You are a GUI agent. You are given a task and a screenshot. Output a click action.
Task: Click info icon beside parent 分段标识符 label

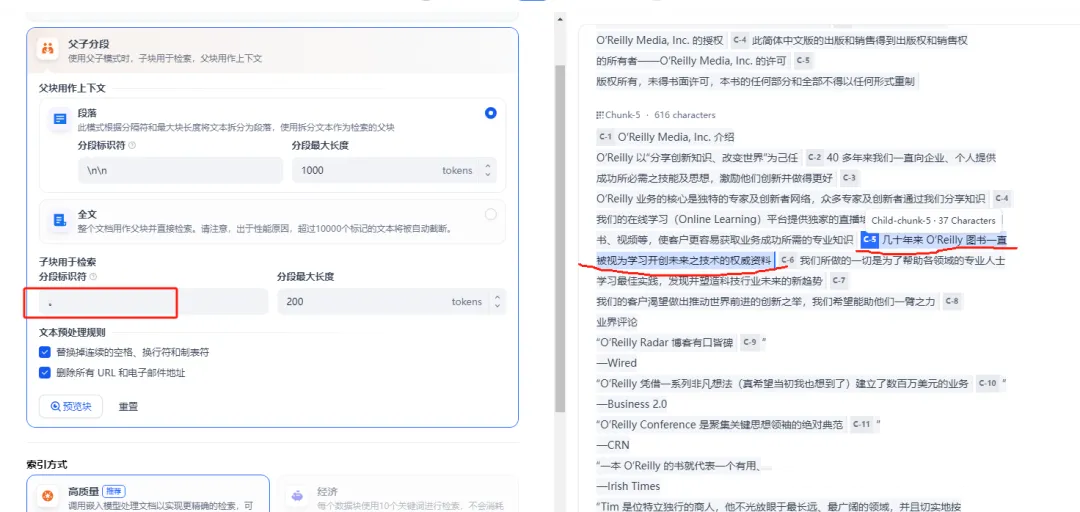point(132,145)
